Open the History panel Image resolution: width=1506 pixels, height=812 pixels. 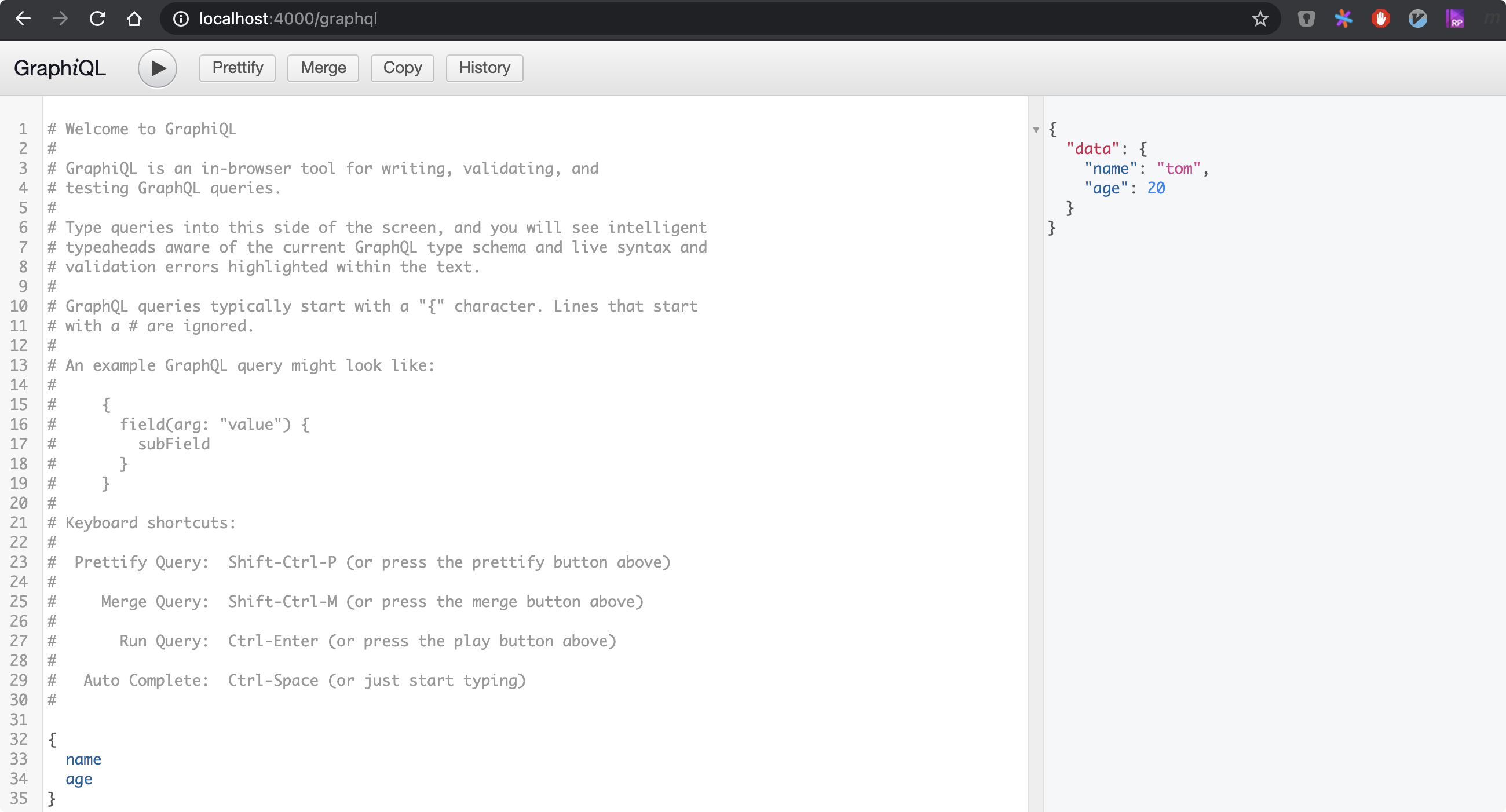pyautogui.click(x=484, y=68)
